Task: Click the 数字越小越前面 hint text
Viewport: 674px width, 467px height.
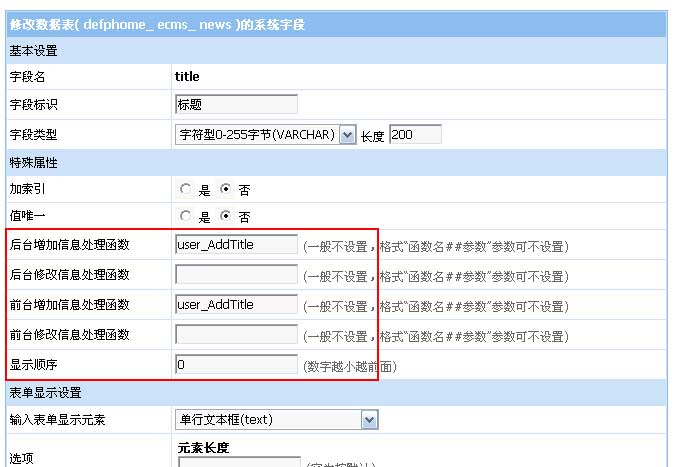Action: pyautogui.click(x=349, y=366)
